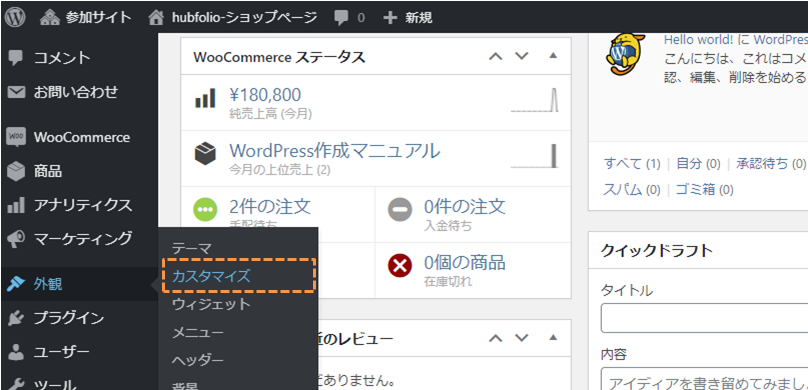Click the Wapuu commenter avatar
The height and width of the screenshot is (390, 808).
tap(626, 55)
